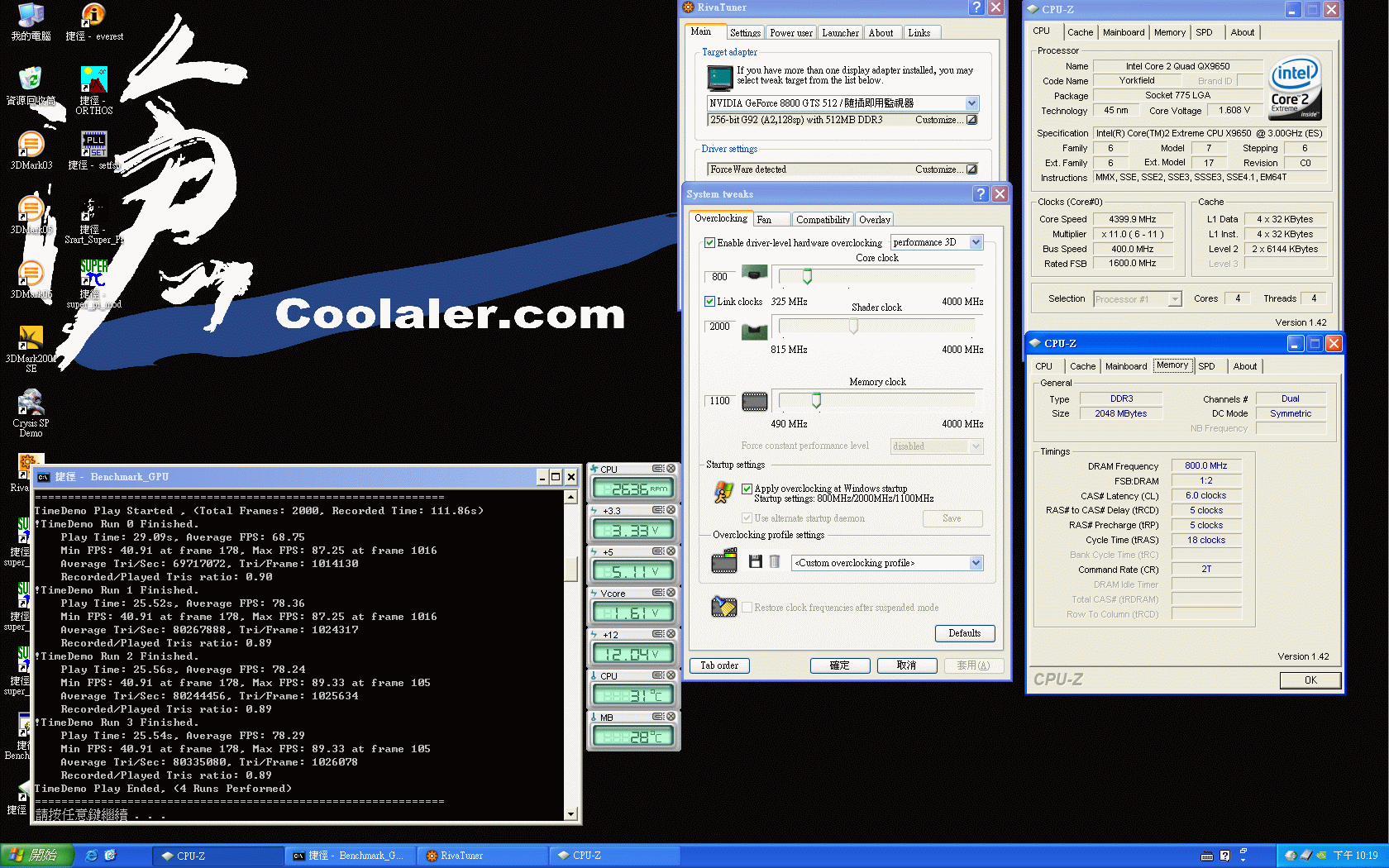Click the overclocking profile film-strip icon
This screenshot has height=868, width=1389.
724,562
